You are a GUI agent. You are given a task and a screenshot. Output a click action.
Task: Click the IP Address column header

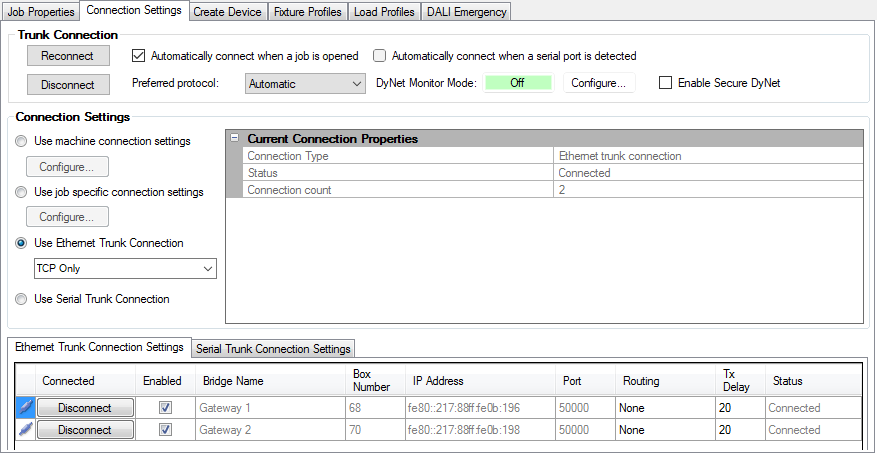click(x=480, y=381)
